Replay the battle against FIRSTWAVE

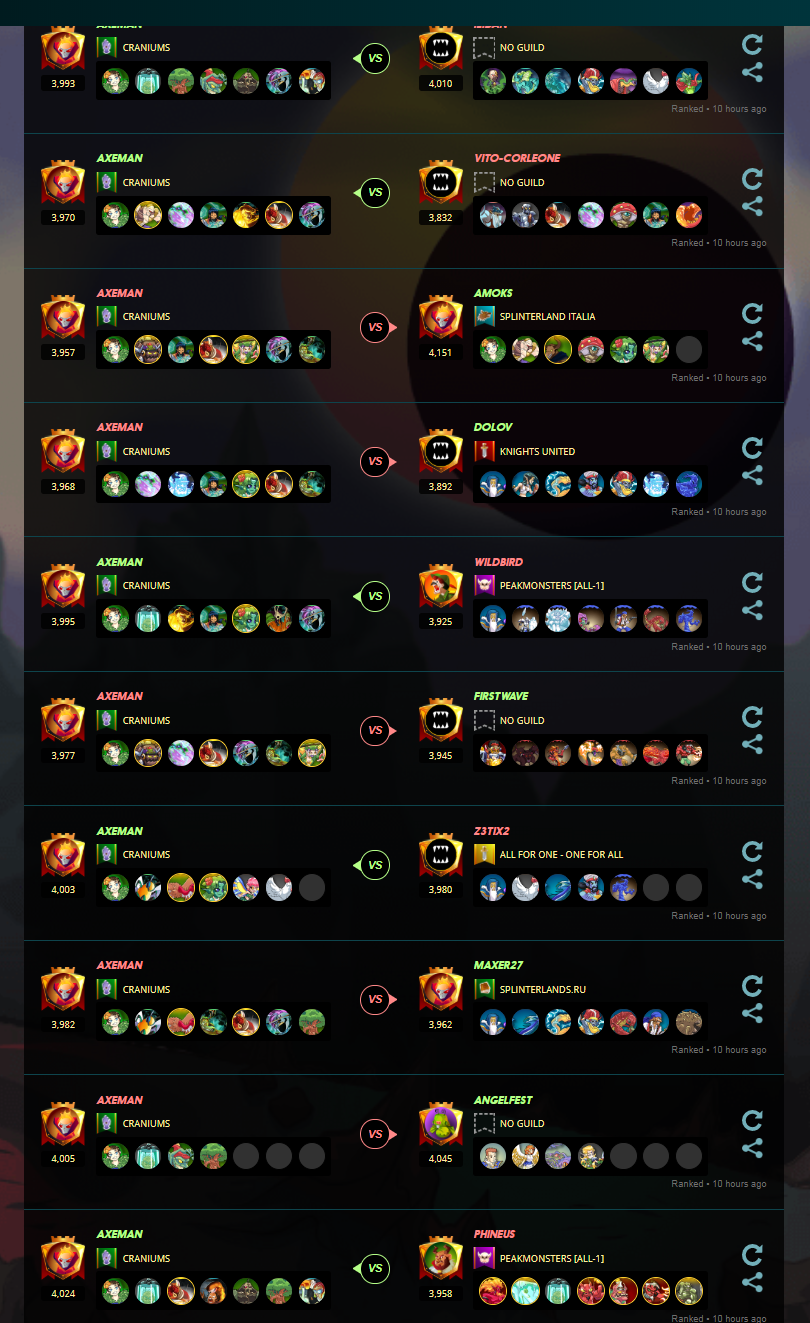752,717
